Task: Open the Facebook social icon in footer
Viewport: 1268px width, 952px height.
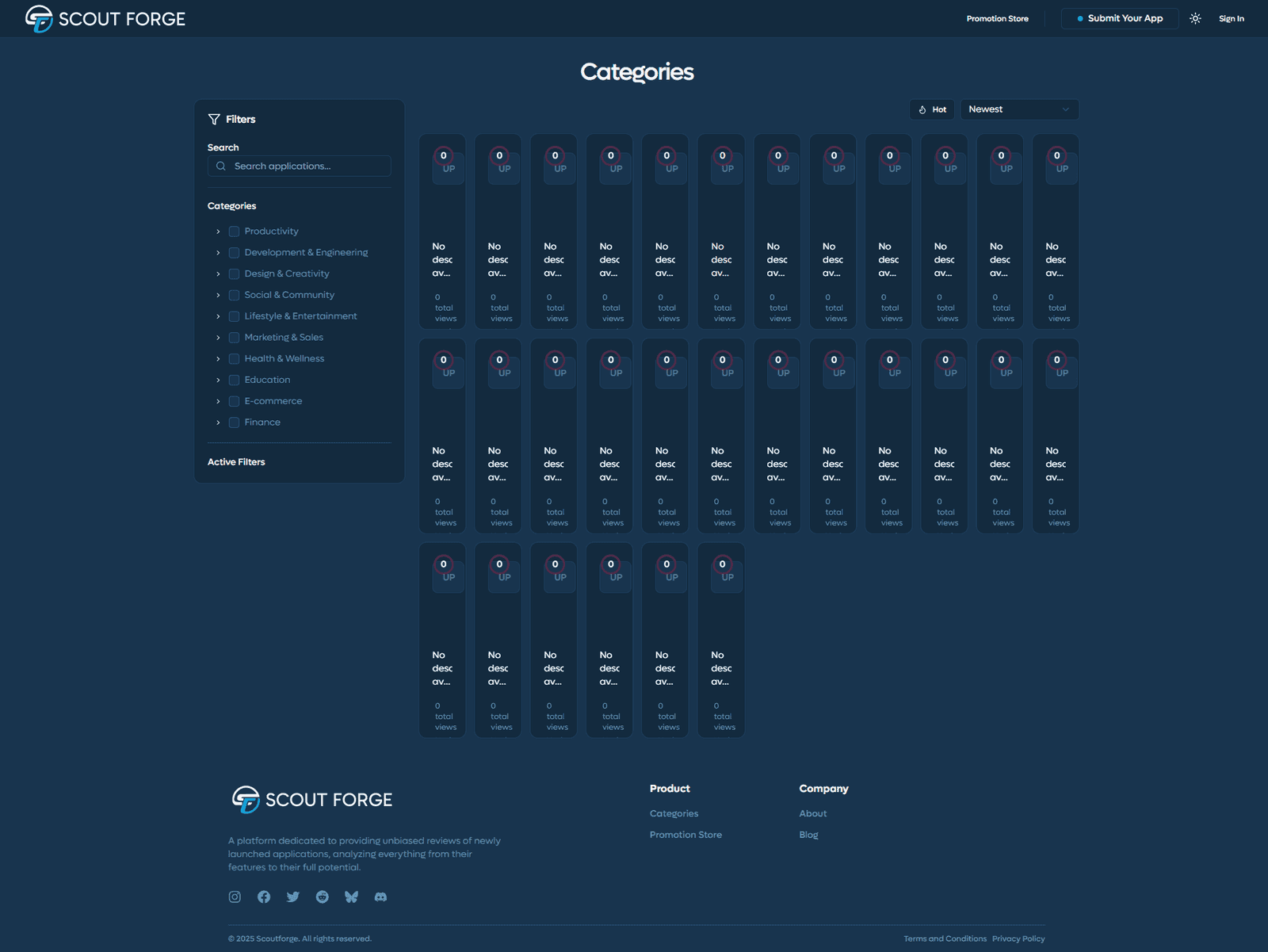Action: pos(264,897)
